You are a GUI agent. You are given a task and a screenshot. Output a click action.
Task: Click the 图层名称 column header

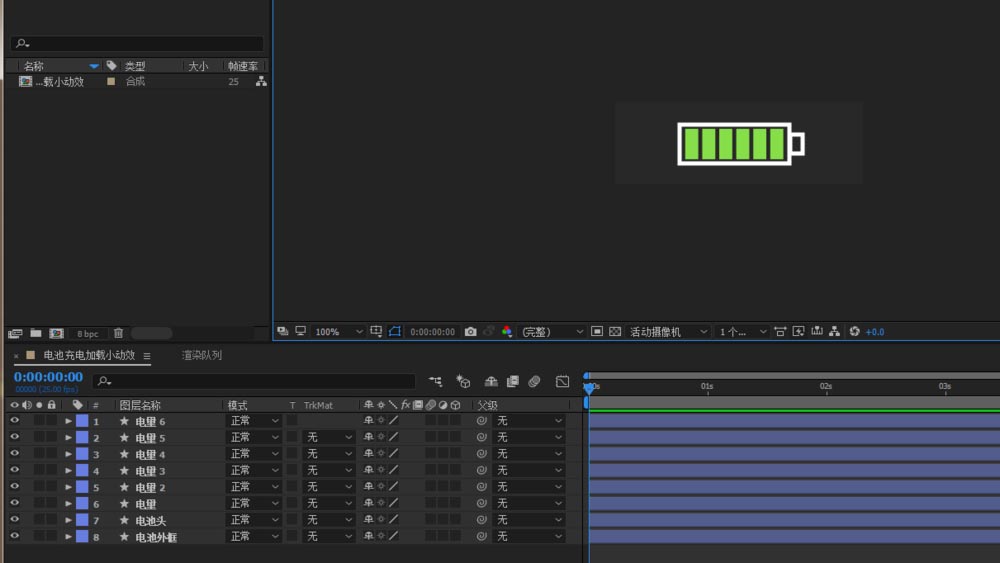coord(140,405)
